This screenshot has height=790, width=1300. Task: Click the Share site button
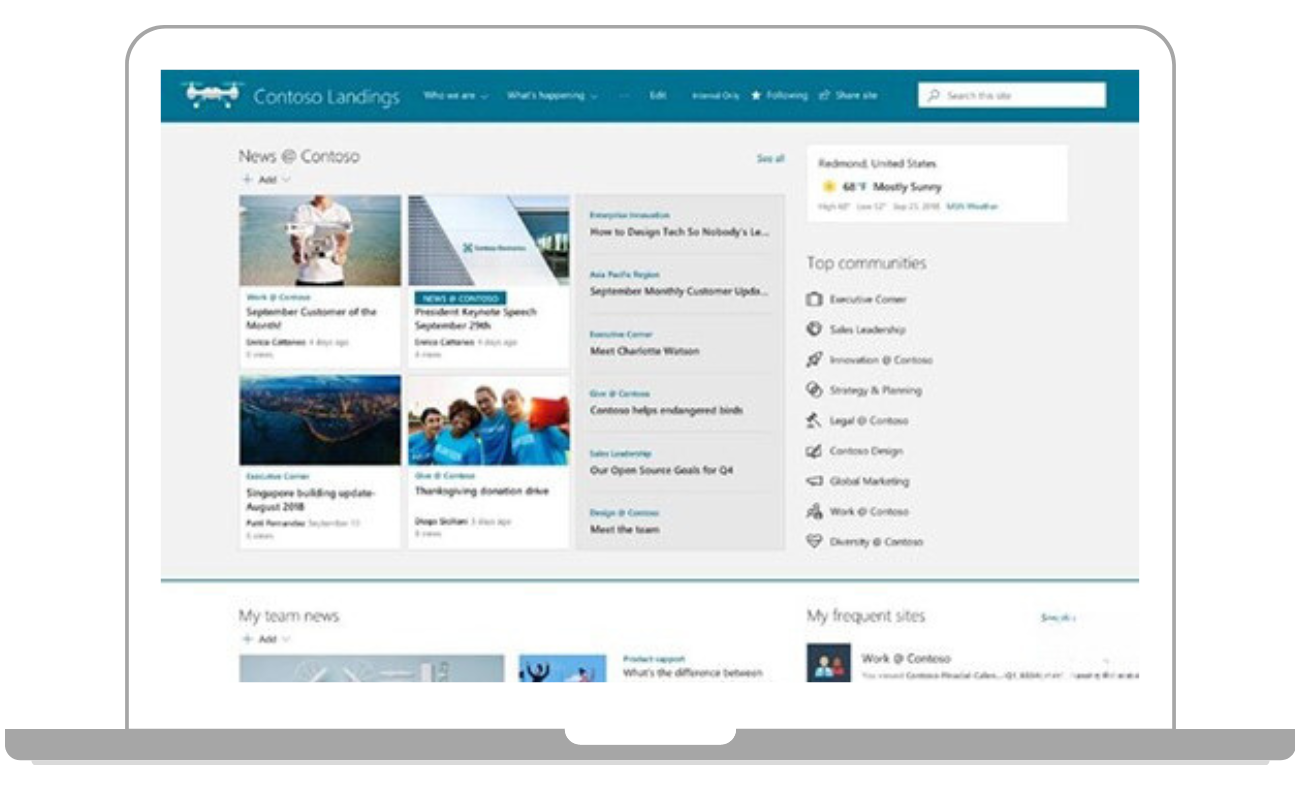tap(848, 96)
